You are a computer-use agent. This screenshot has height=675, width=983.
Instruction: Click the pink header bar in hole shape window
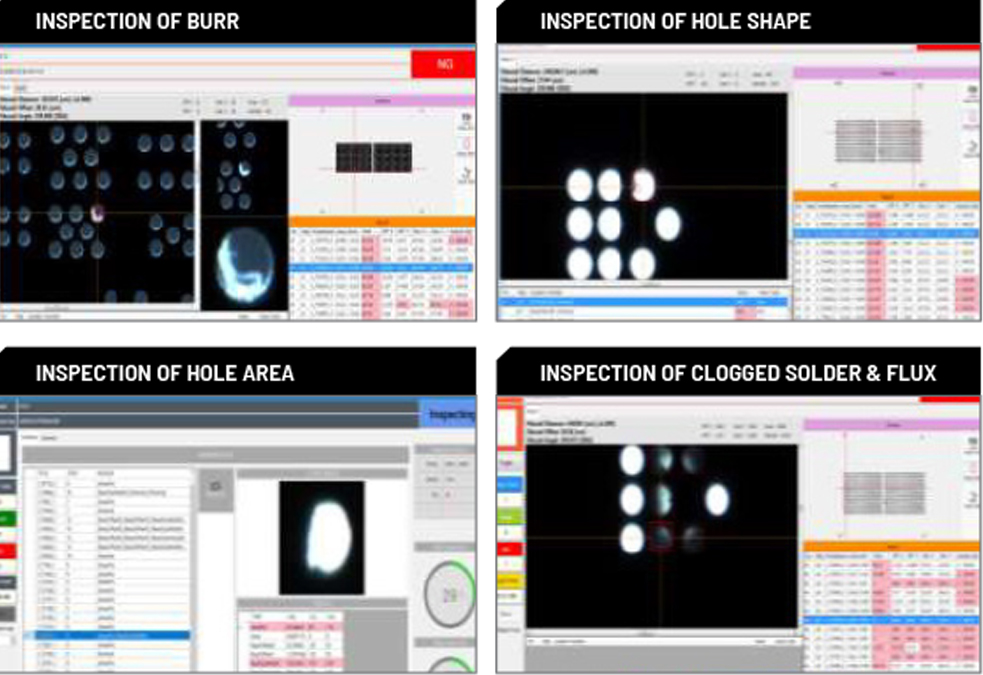pos(886,73)
